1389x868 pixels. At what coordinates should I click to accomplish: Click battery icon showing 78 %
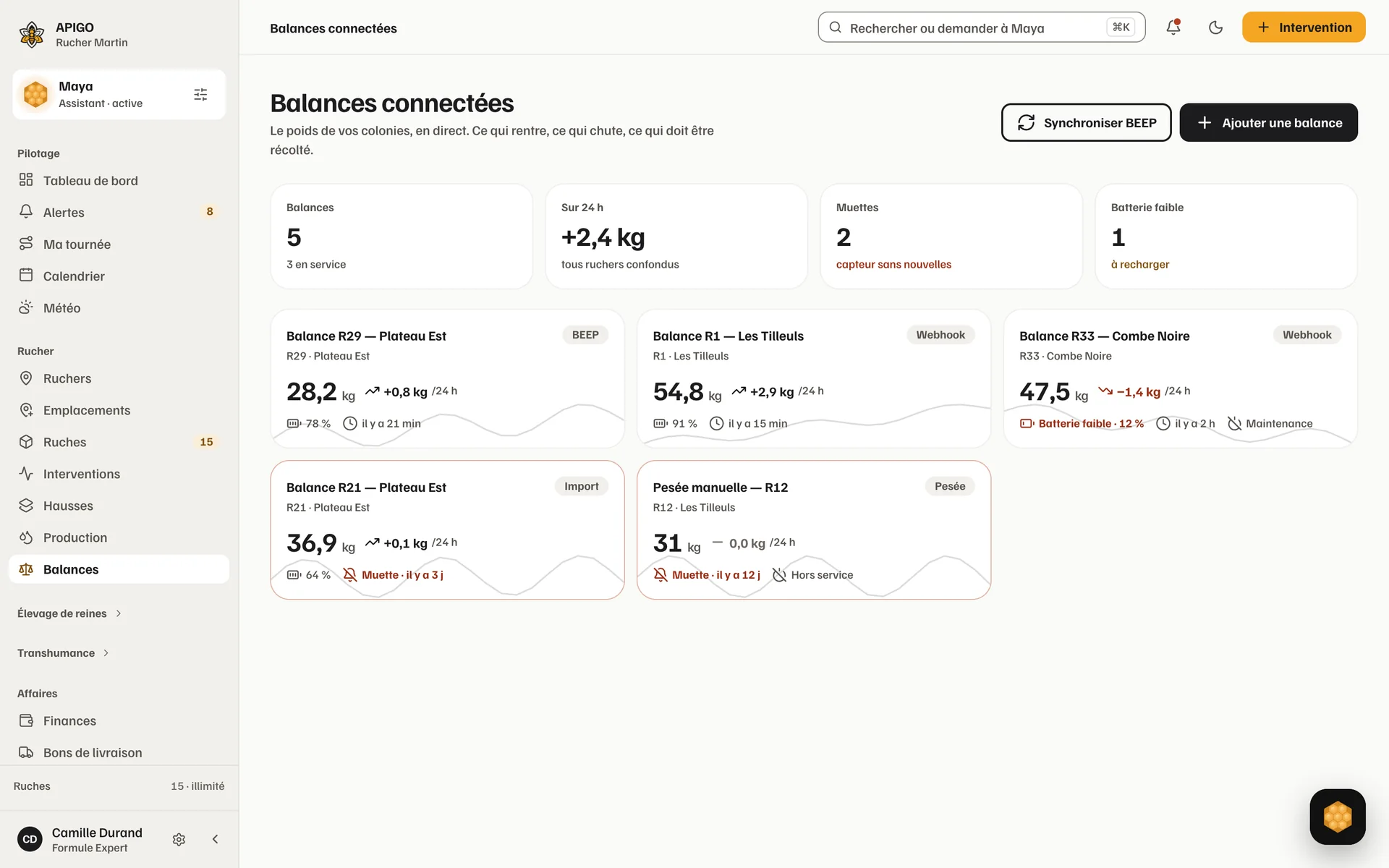click(x=294, y=423)
